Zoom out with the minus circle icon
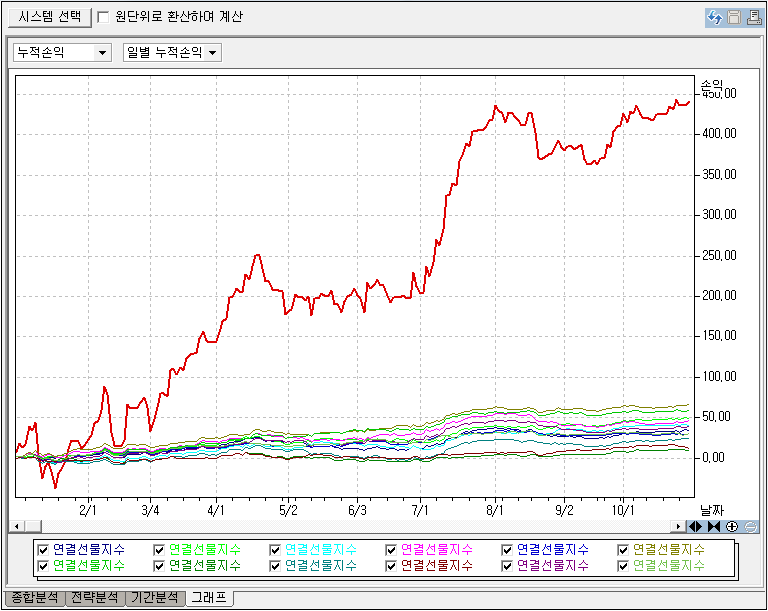Viewport: 768px width, 611px height. click(750, 526)
